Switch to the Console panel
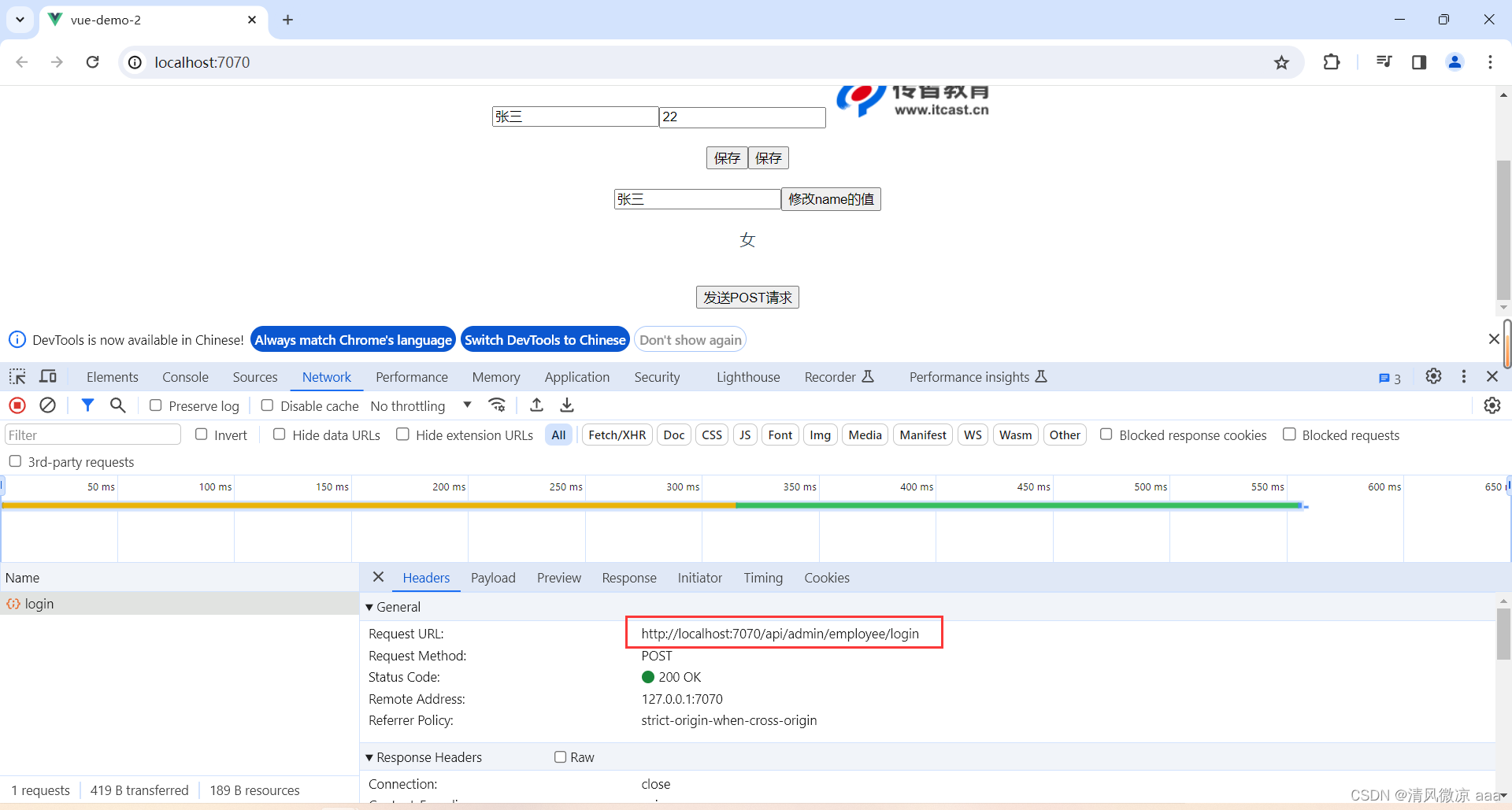The height and width of the screenshot is (810, 1512). 185,377
